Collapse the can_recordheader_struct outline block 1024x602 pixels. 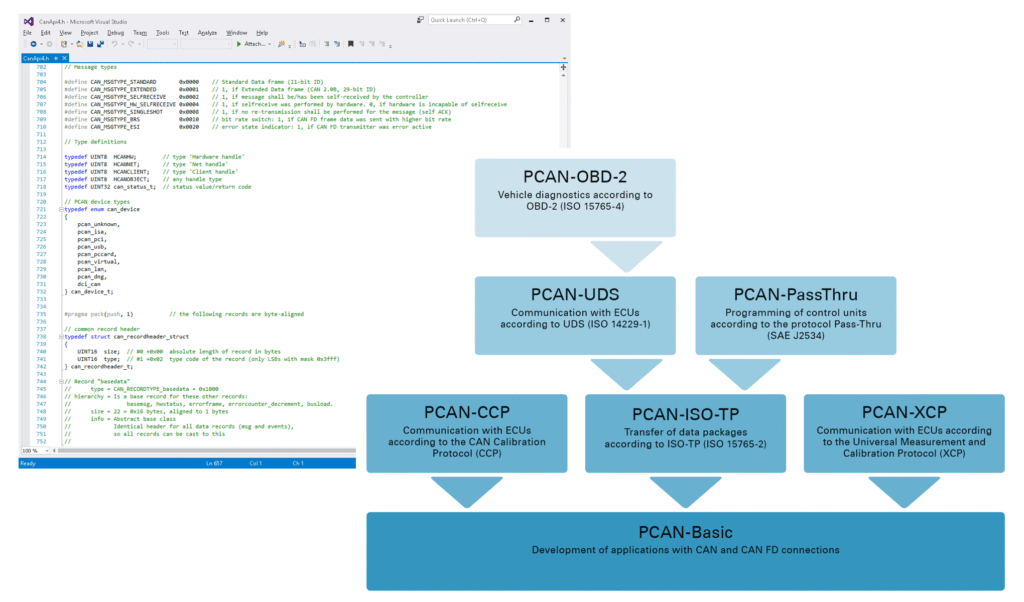[x=60, y=339]
